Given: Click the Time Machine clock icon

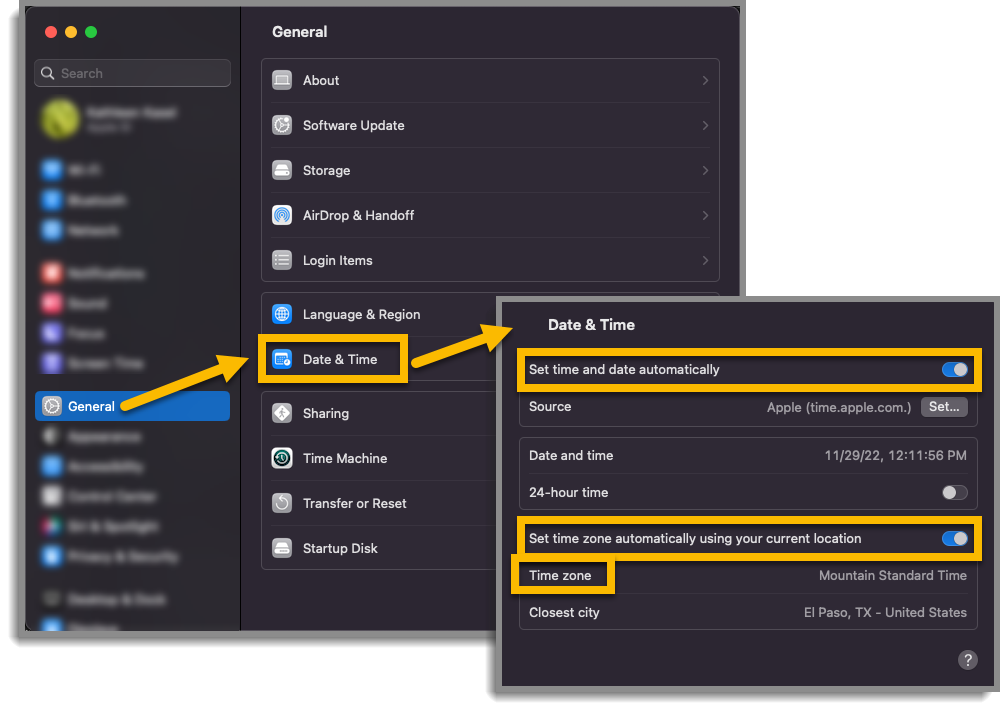Looking at the screenshot, I should 282,458.
